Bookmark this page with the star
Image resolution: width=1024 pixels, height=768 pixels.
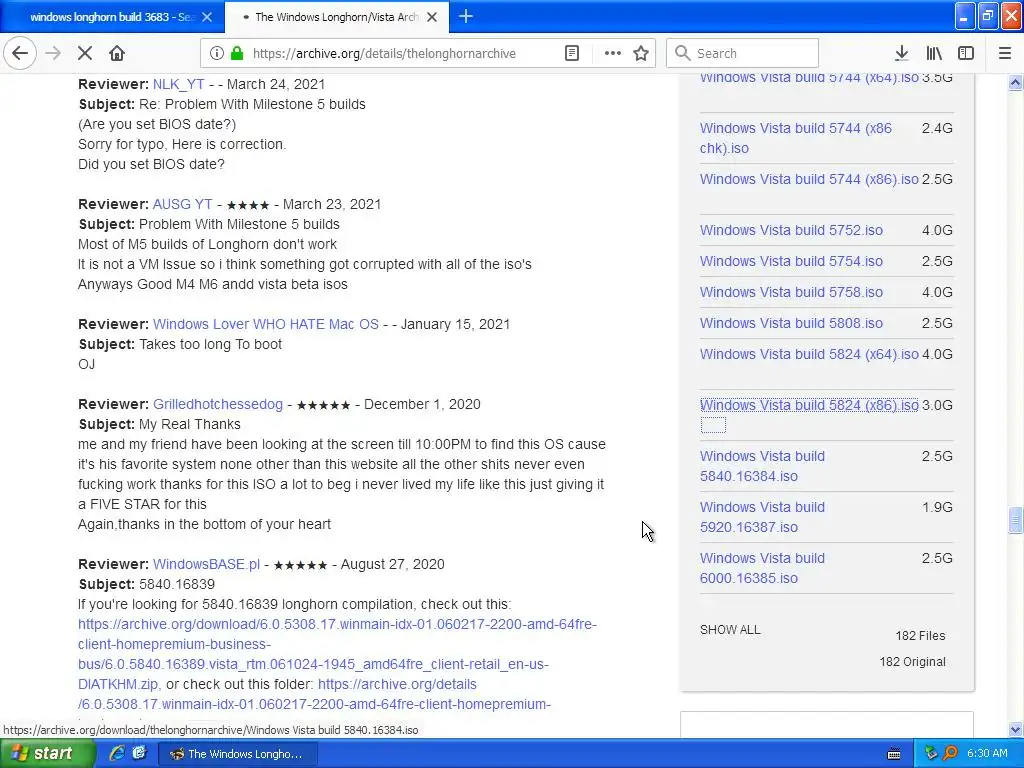641,53
